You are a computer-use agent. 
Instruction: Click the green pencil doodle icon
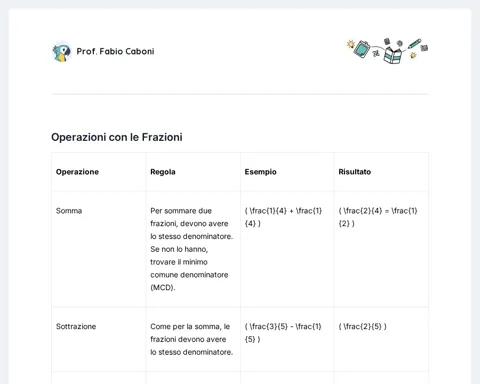pos(414,44)
